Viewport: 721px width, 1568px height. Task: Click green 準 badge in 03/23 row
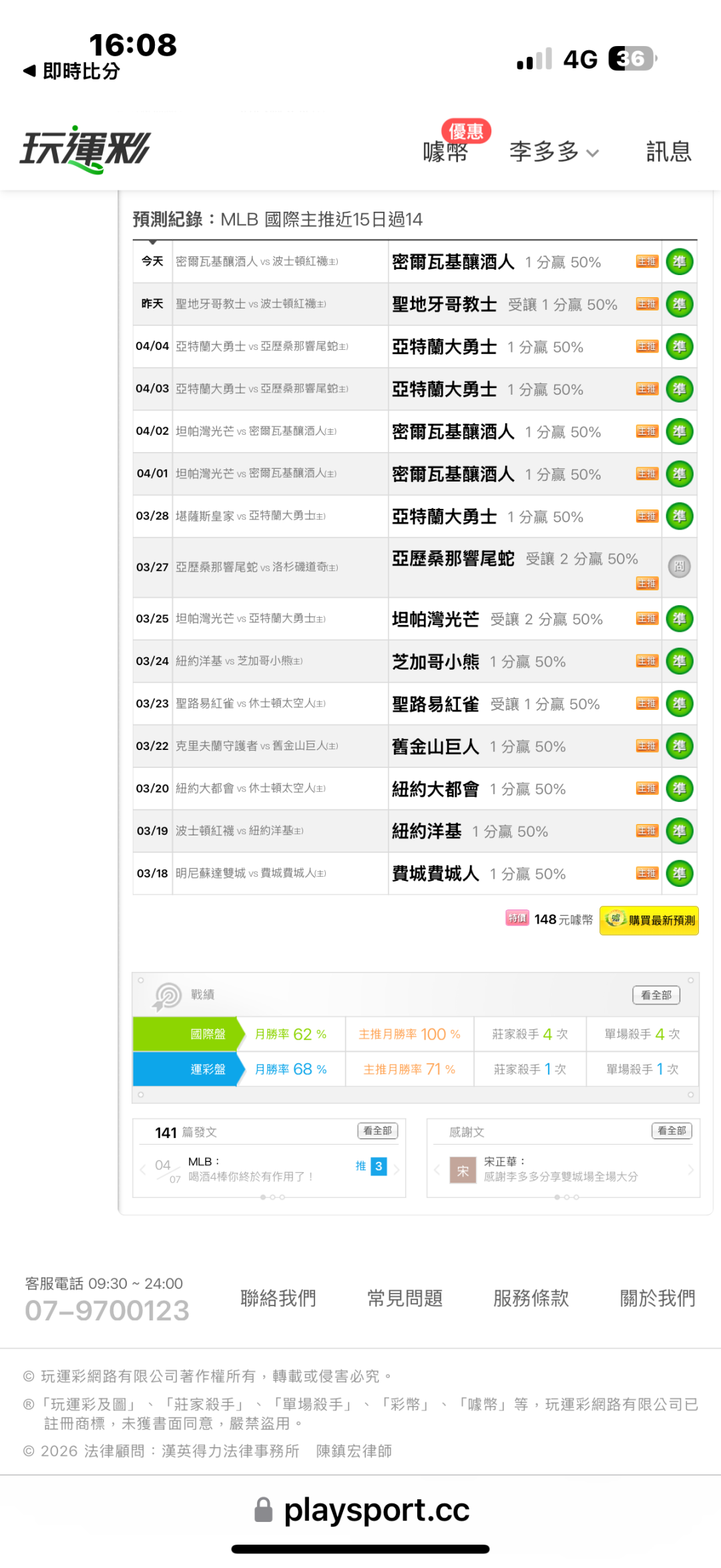680,704
